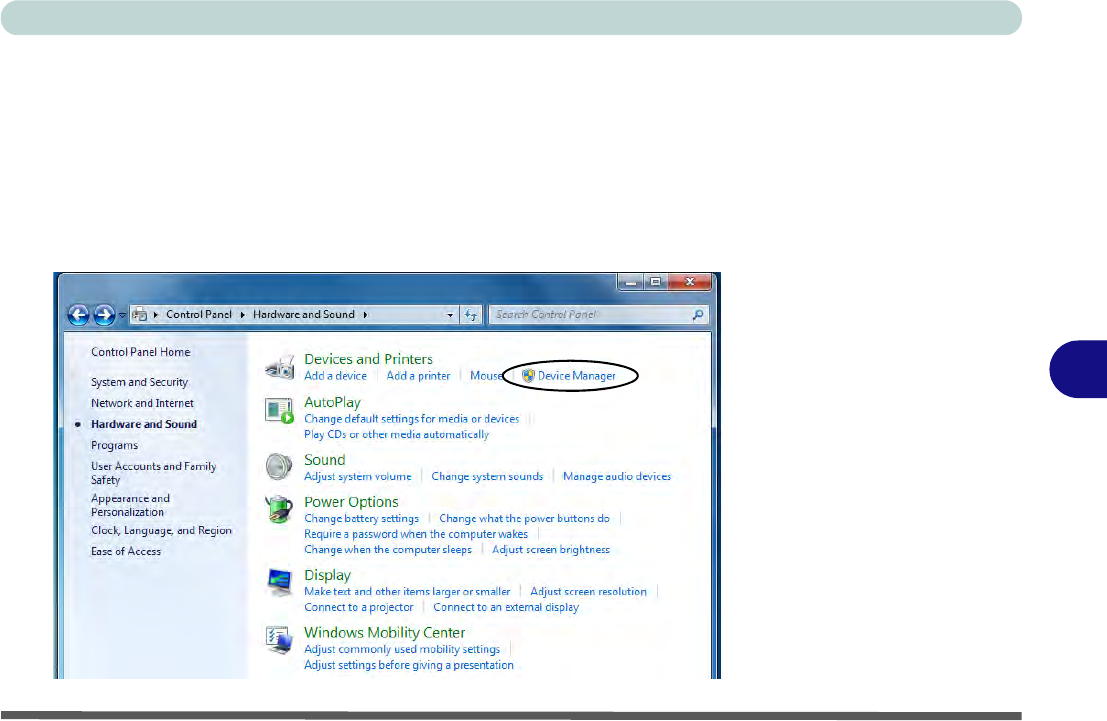Open Programs category in sidebar
1107x721 pixels.
pyautogui.click(x=114, y=446)
